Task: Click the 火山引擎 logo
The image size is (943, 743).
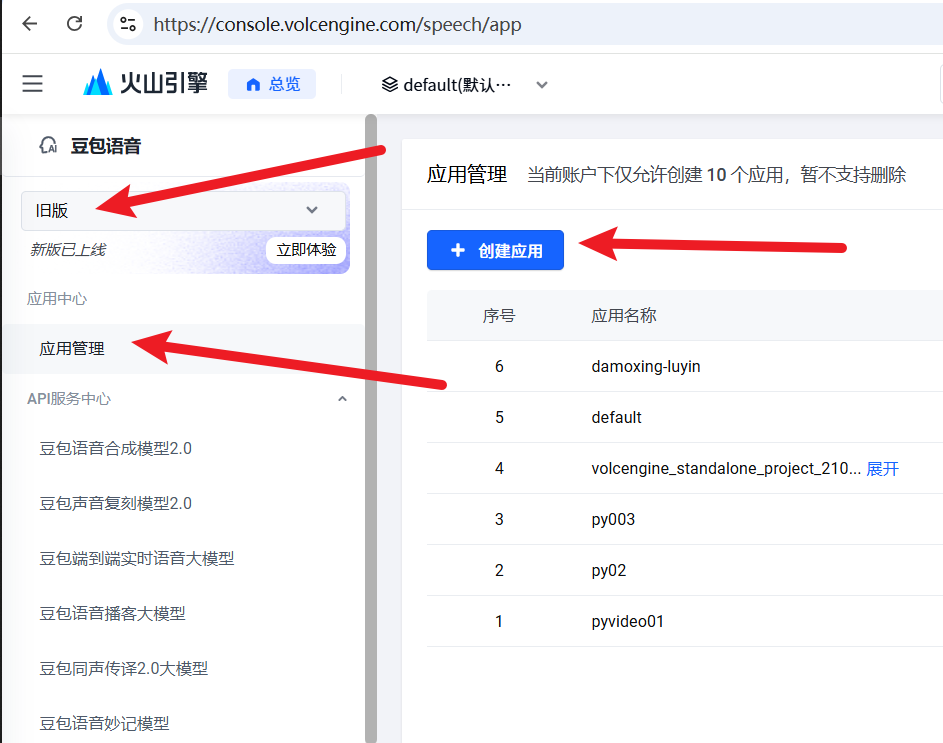Action: (145, 84)
